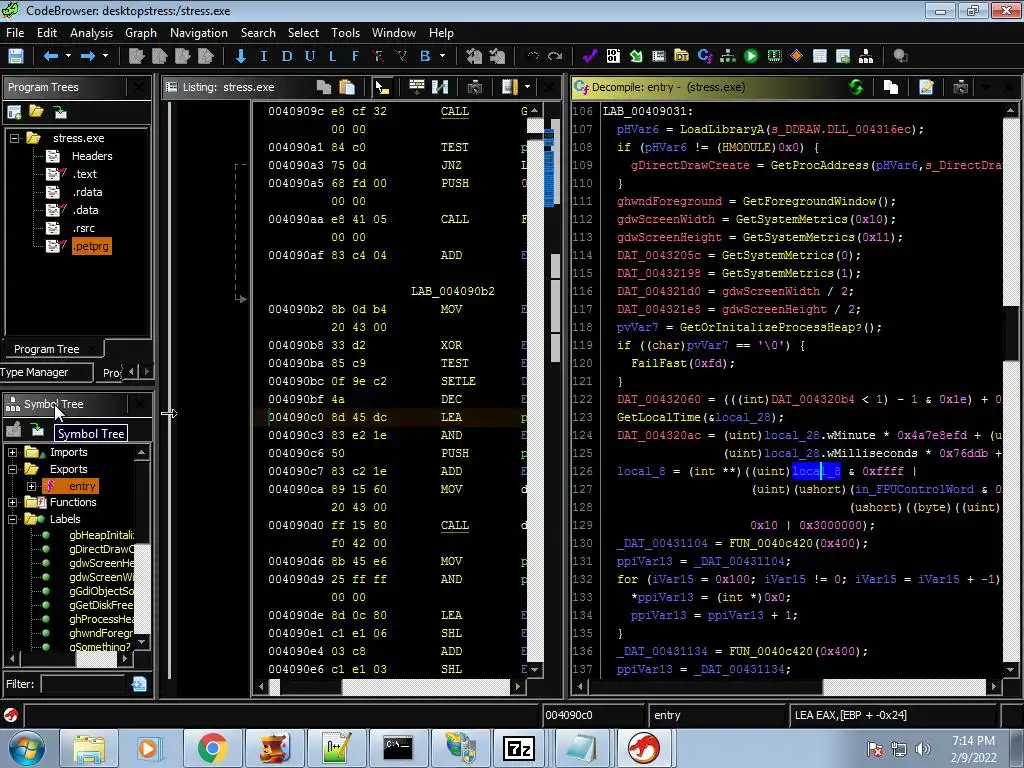Open the forward-navigation history dropdown
This screenshot has width=1024, height=768.
click(105, 56)
